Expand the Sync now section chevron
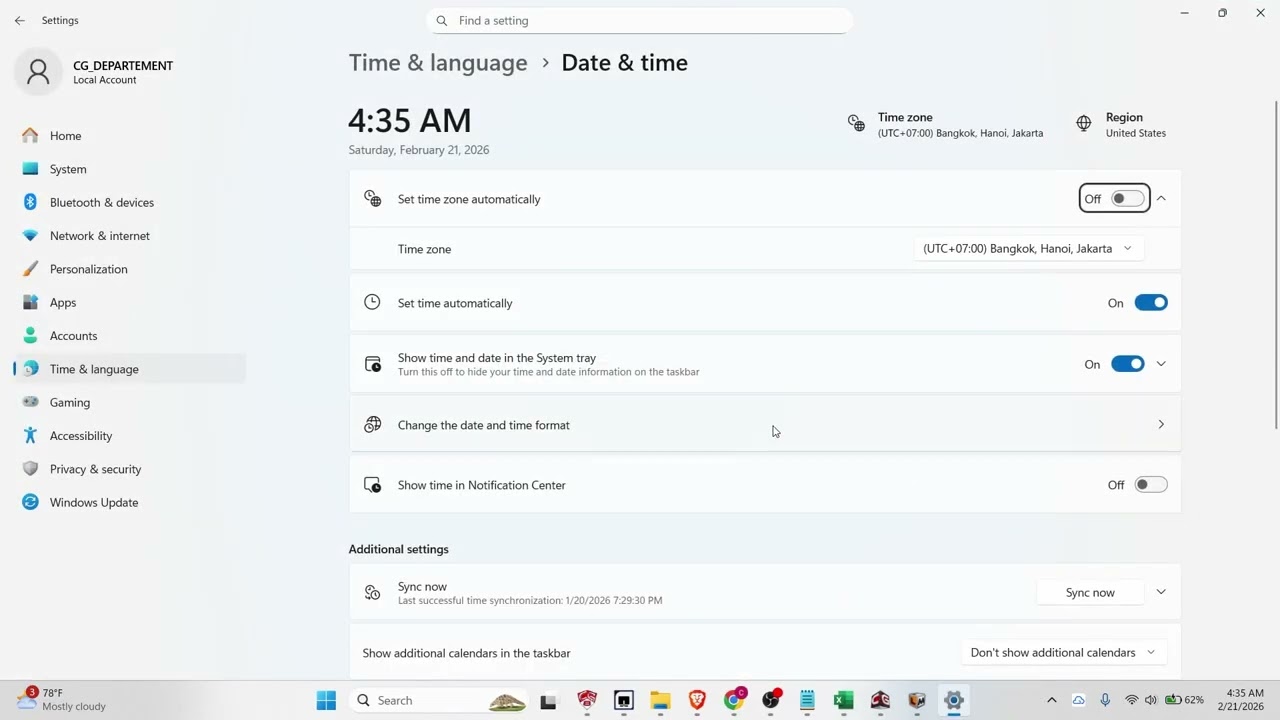1280x720 pixels. (1161, 592)
